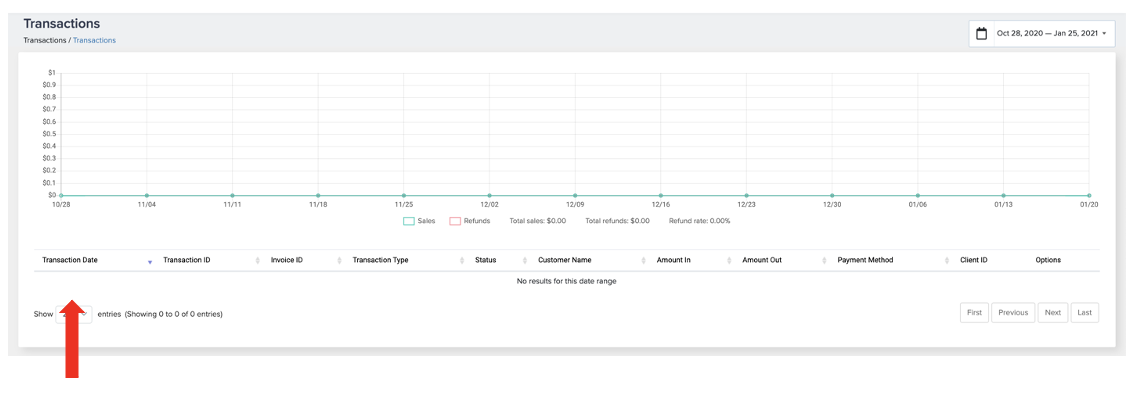Sort the Customer Name column
1136x396 pixels.
(x=643, y=260)
